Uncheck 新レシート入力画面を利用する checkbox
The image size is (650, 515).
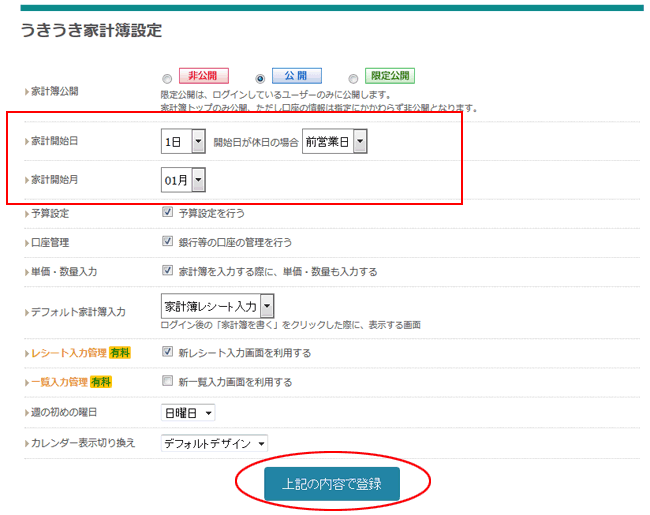[x=167, y=352]
